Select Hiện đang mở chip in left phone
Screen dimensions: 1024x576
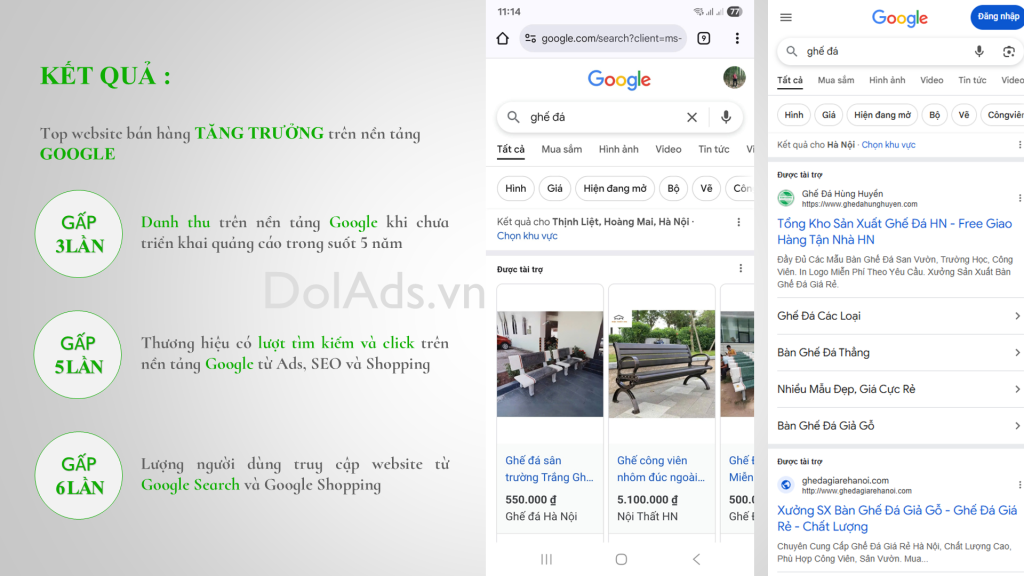615,188
